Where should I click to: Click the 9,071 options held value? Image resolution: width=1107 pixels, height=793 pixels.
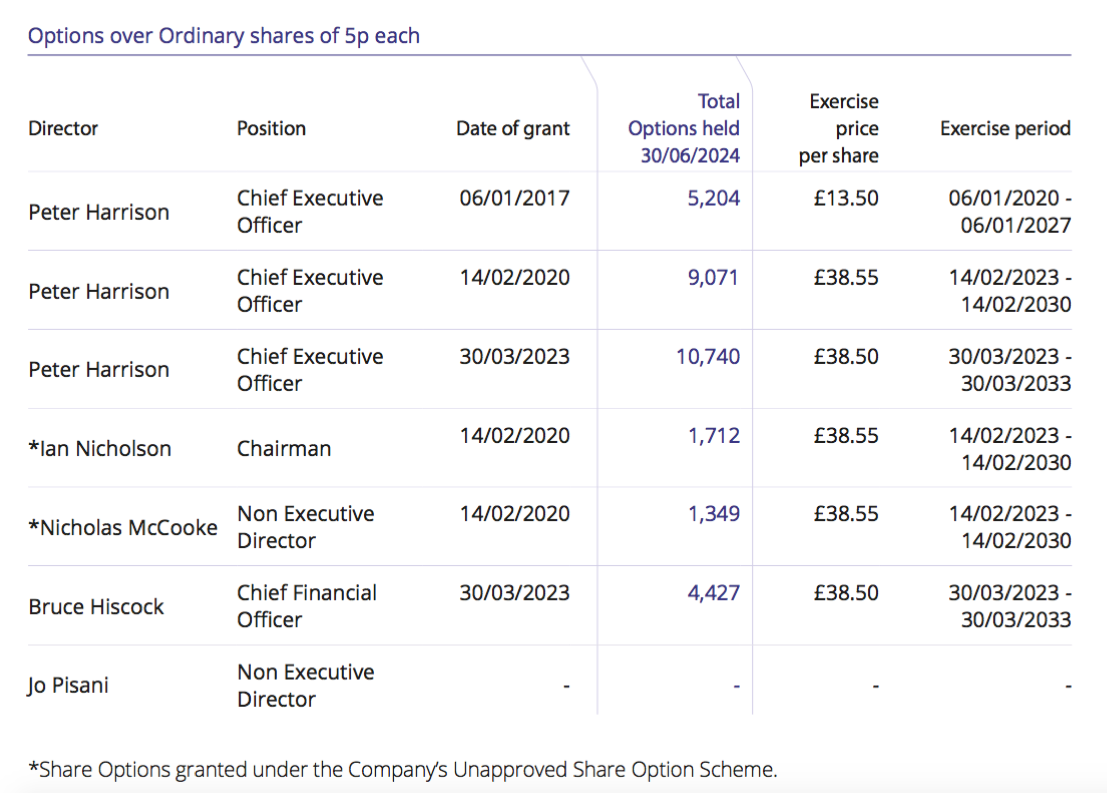(714, 277)
